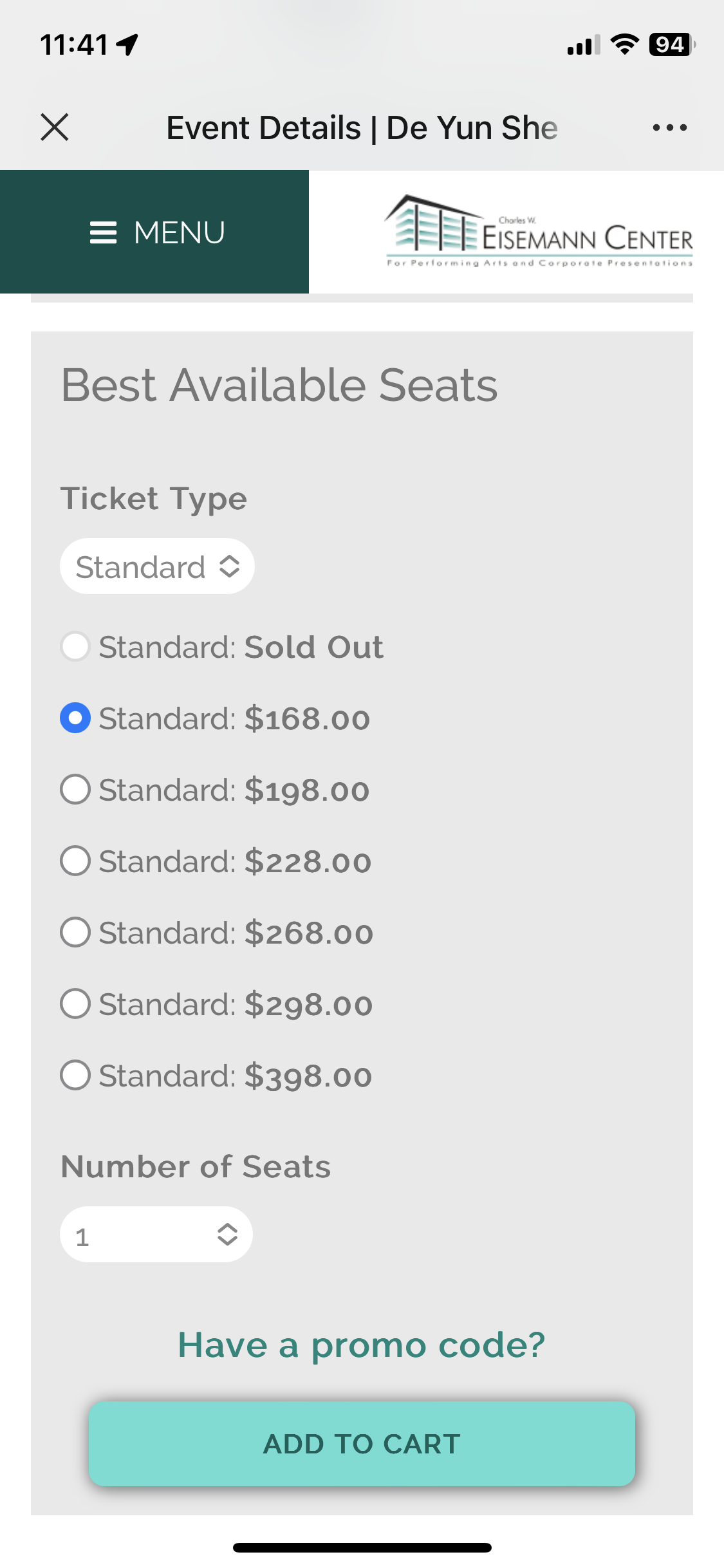724x1568 pixels.
Task: Tap the Wi-Fi icon in status bar
Action: 624,44
